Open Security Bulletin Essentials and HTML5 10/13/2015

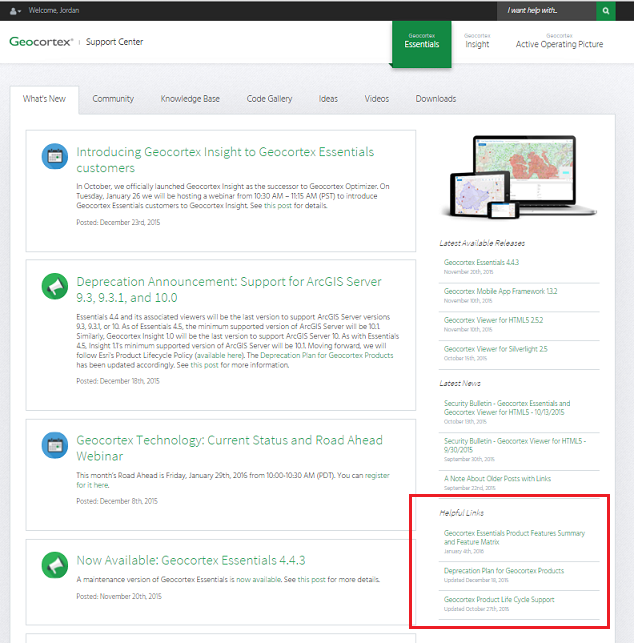click(507, 408)
